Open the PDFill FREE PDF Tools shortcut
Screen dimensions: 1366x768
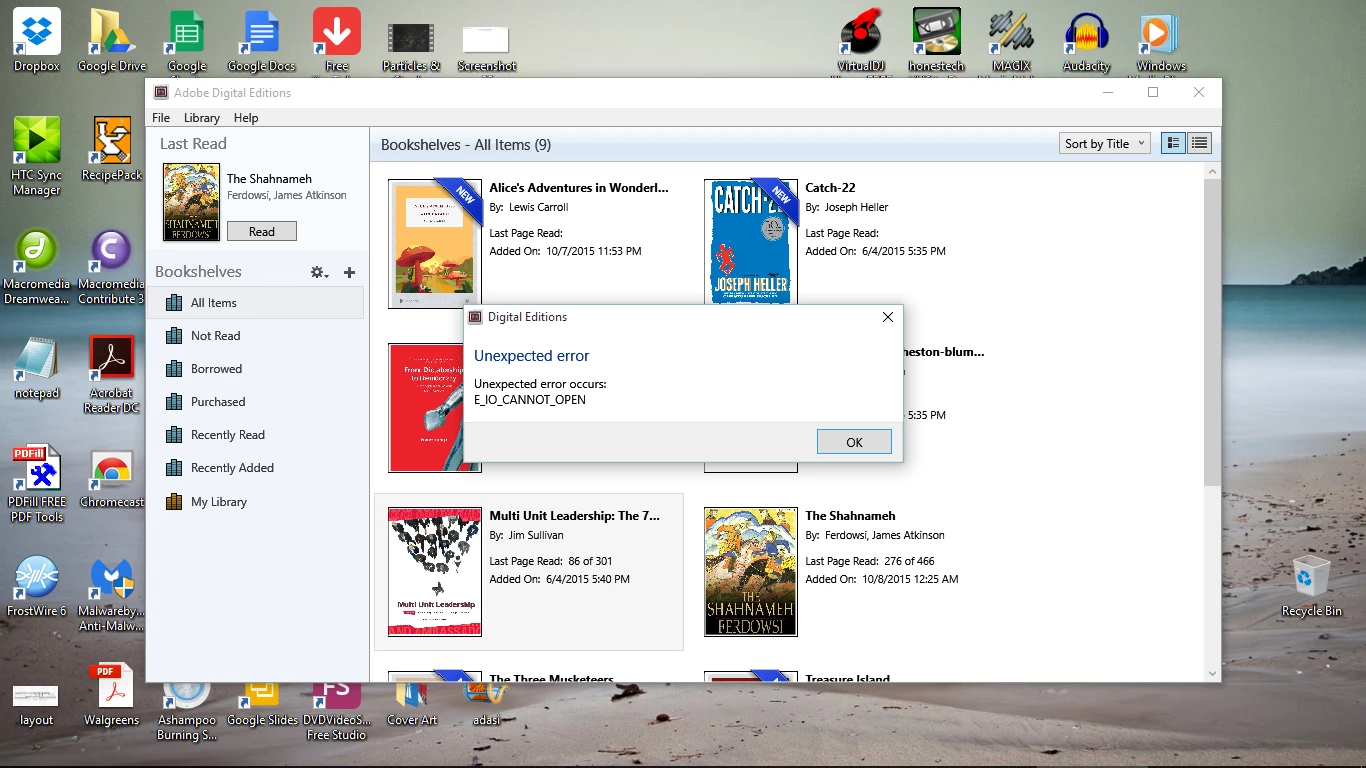(x=37, y=485)
